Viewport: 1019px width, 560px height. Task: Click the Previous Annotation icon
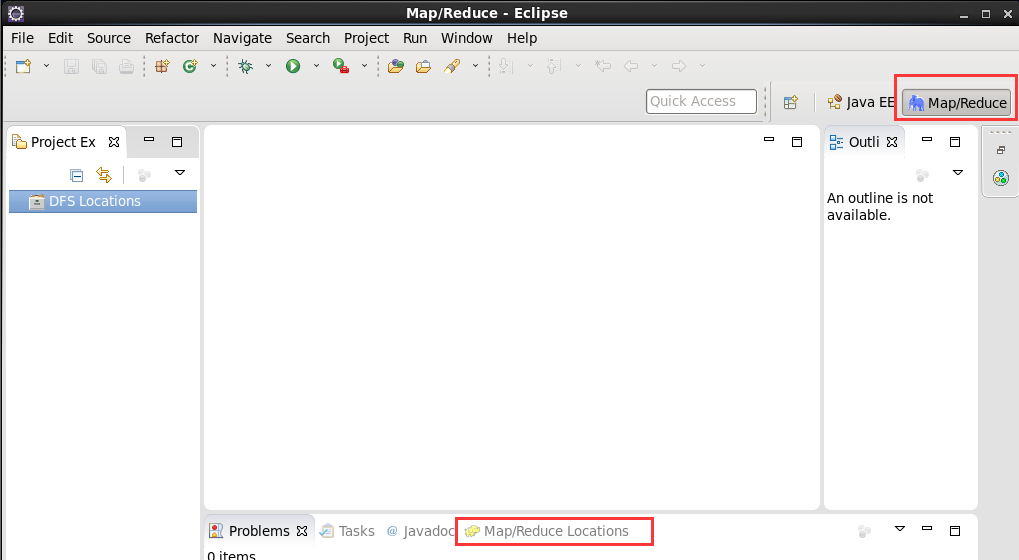pos(554,66)
